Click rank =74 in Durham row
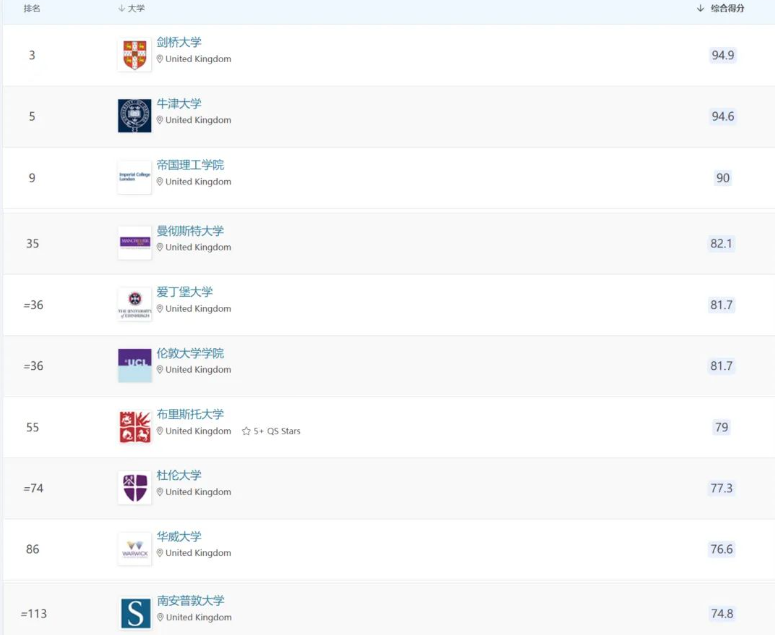775x635 pixels. [33, 488]
